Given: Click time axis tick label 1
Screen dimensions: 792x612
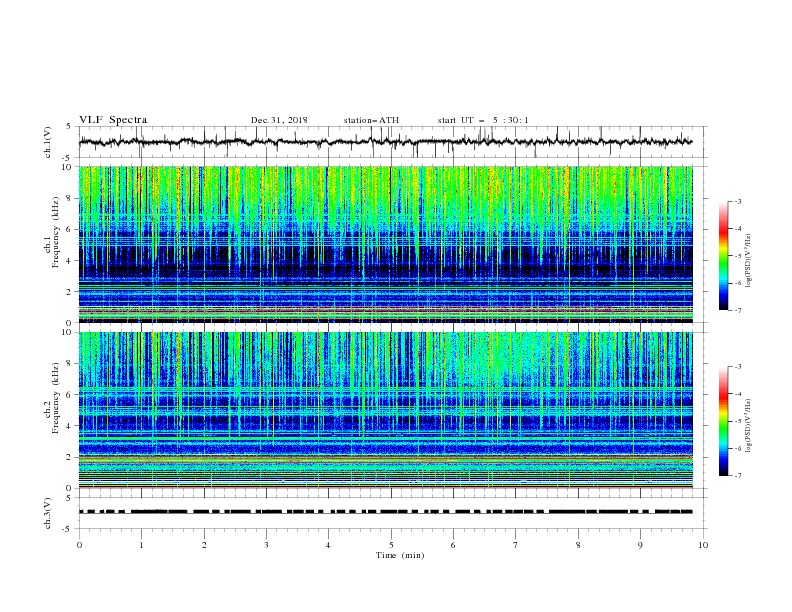Looking at the screenshot, I should click(141, 545).
